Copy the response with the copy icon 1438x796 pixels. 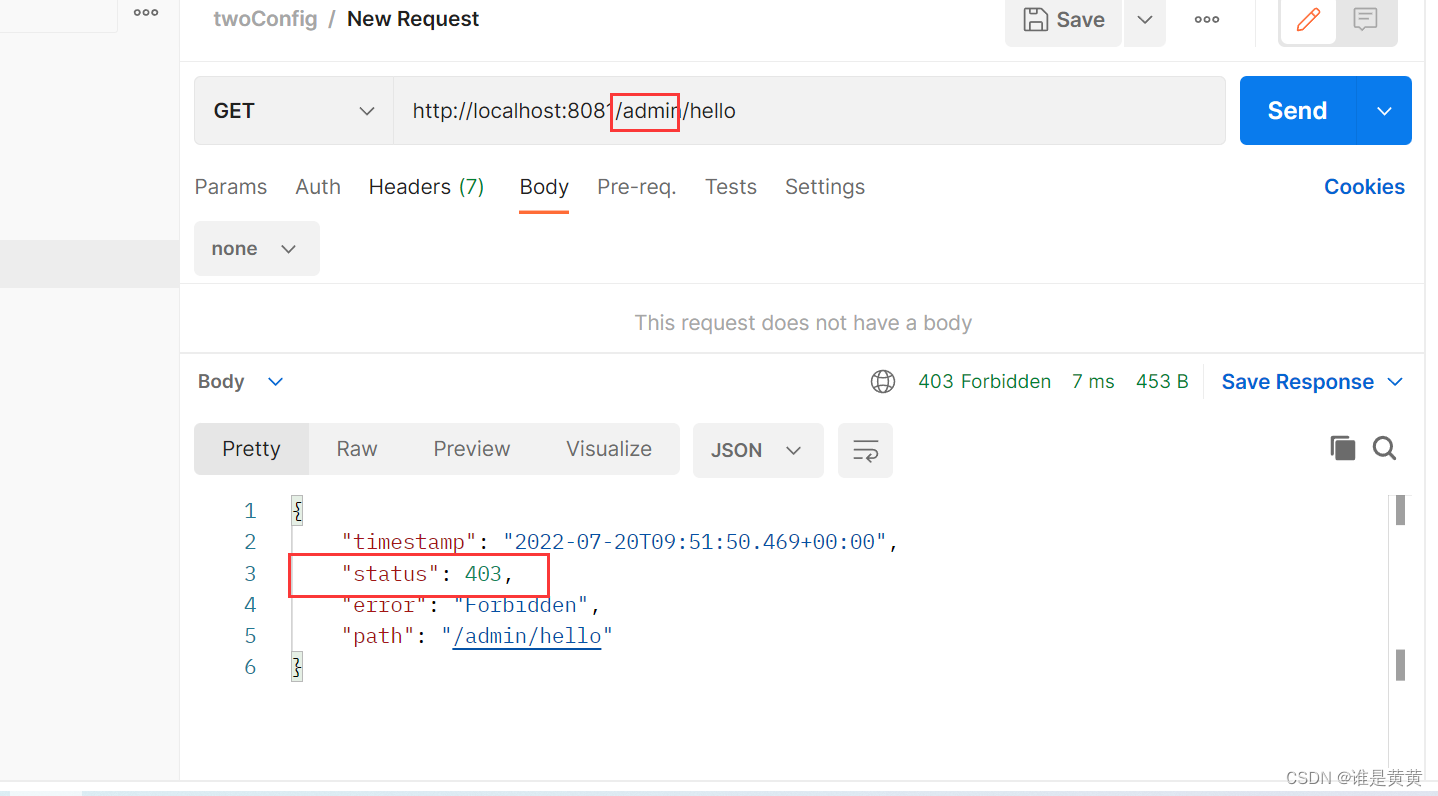point(1343,448)
